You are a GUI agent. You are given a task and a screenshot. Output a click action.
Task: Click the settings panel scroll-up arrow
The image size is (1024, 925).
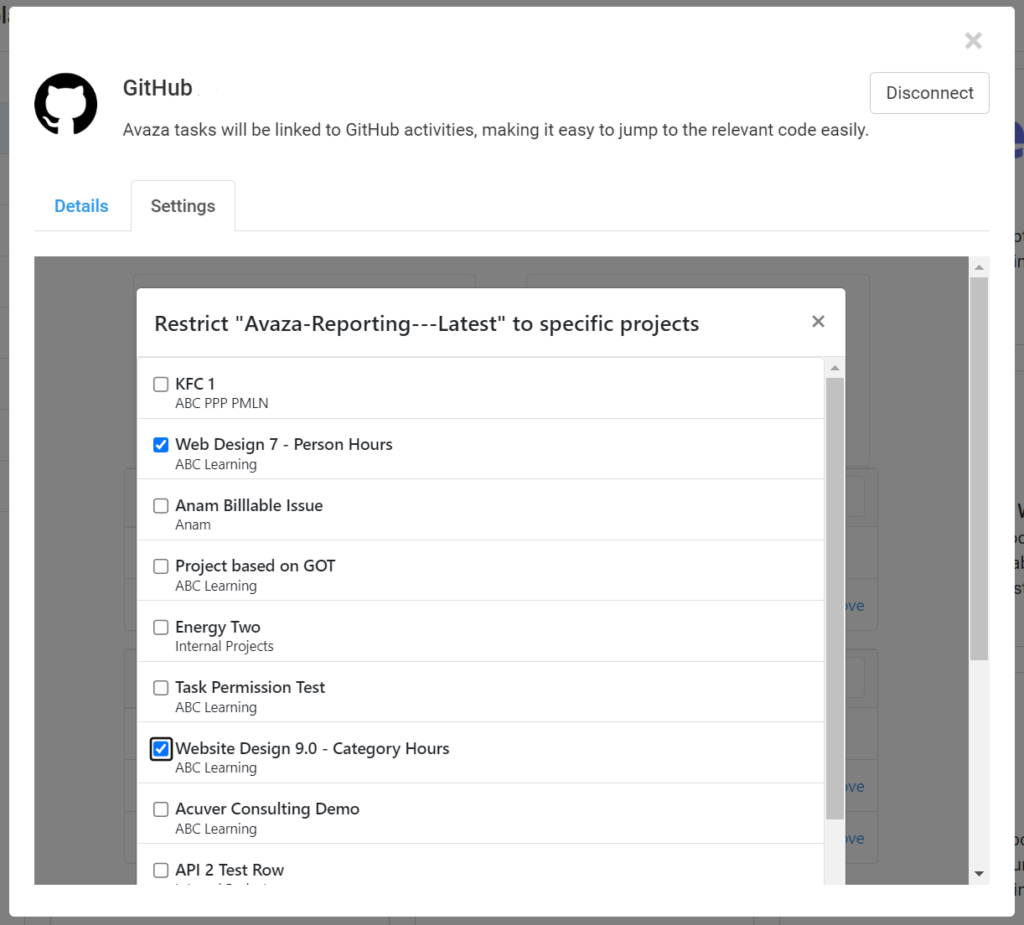tap(979, 267)
